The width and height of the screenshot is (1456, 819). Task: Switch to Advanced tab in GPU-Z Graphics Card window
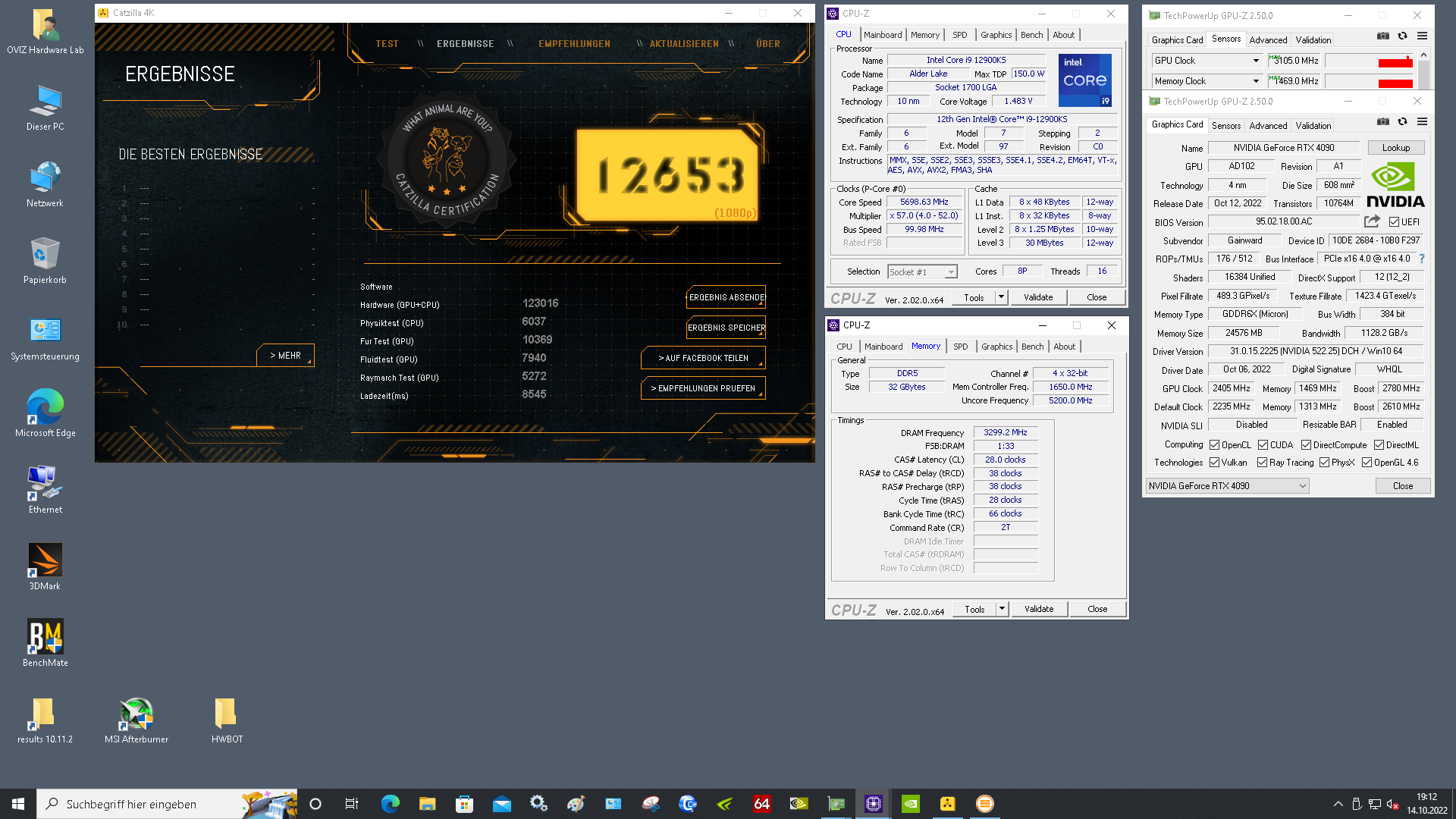(1268, 126)
